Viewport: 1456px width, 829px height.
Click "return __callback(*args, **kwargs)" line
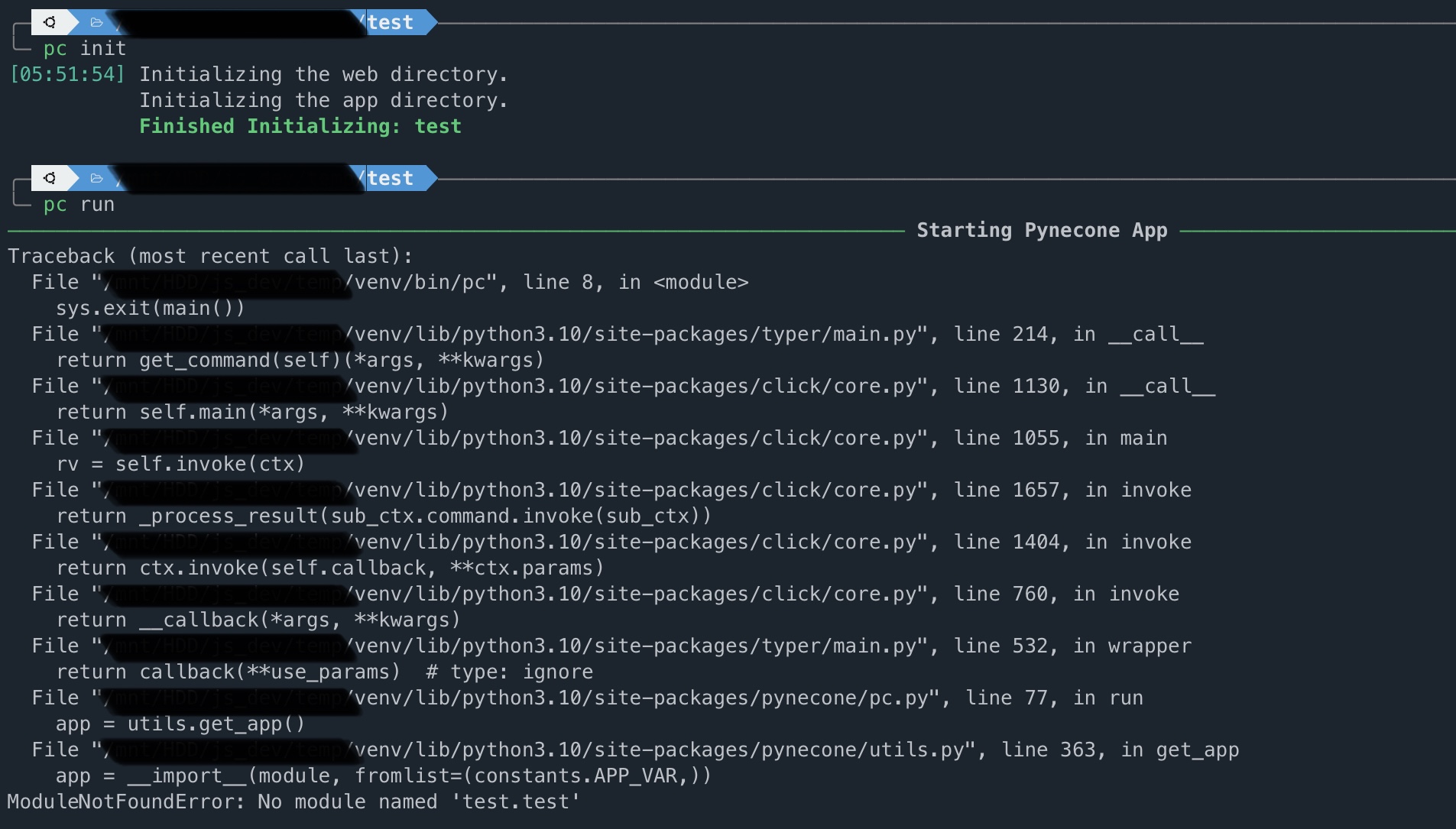tap(258, 620)
